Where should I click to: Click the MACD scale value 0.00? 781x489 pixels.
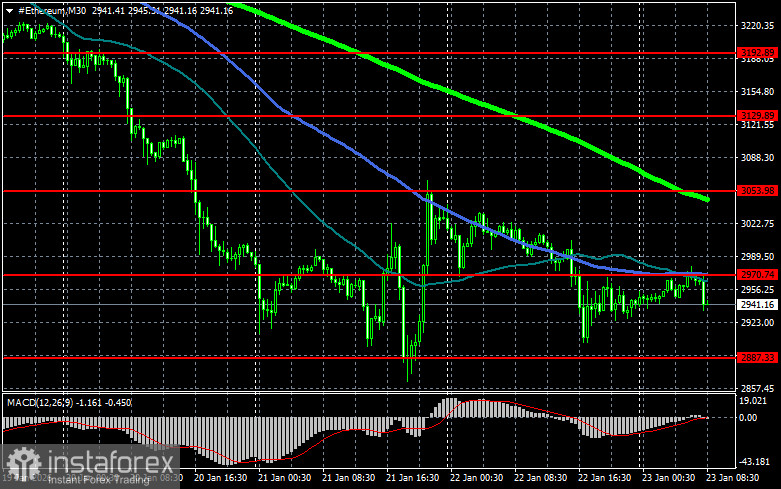point(748,417)
